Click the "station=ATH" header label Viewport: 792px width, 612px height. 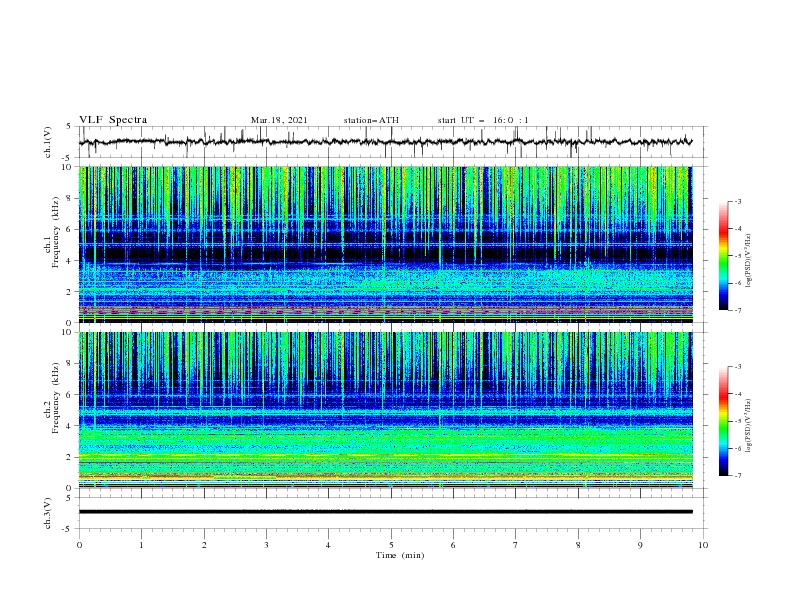point(371,120)
